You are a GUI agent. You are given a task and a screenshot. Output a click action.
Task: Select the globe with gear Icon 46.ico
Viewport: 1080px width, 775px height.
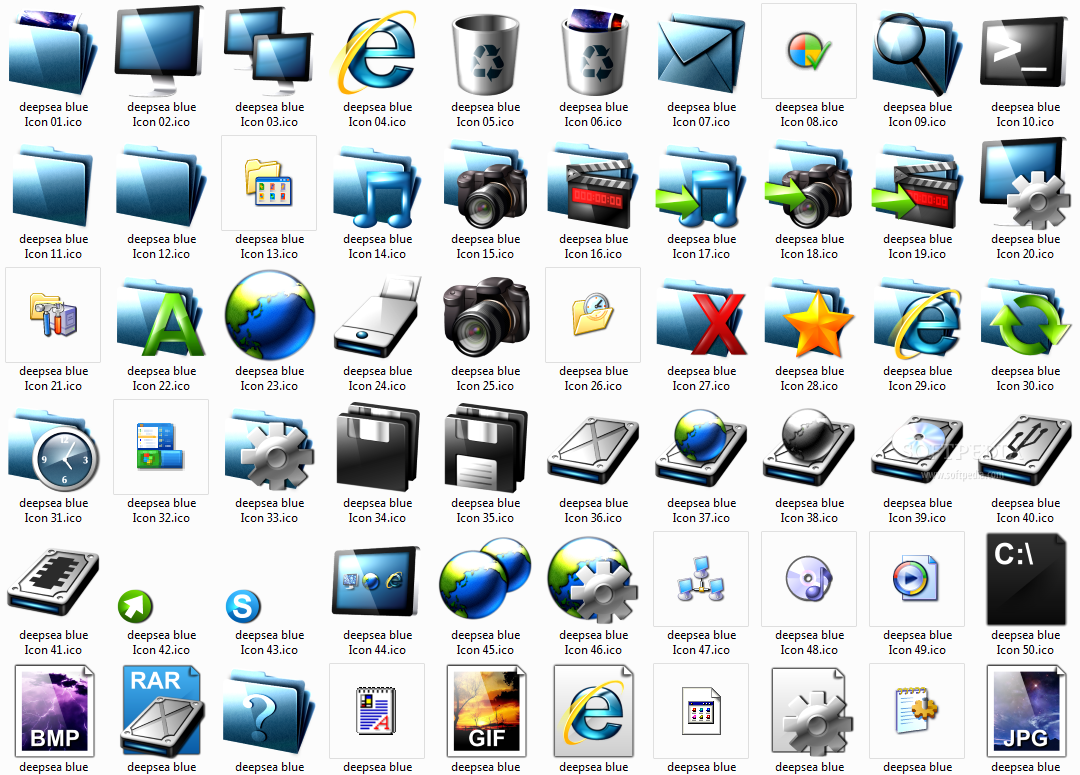[592, 581]
